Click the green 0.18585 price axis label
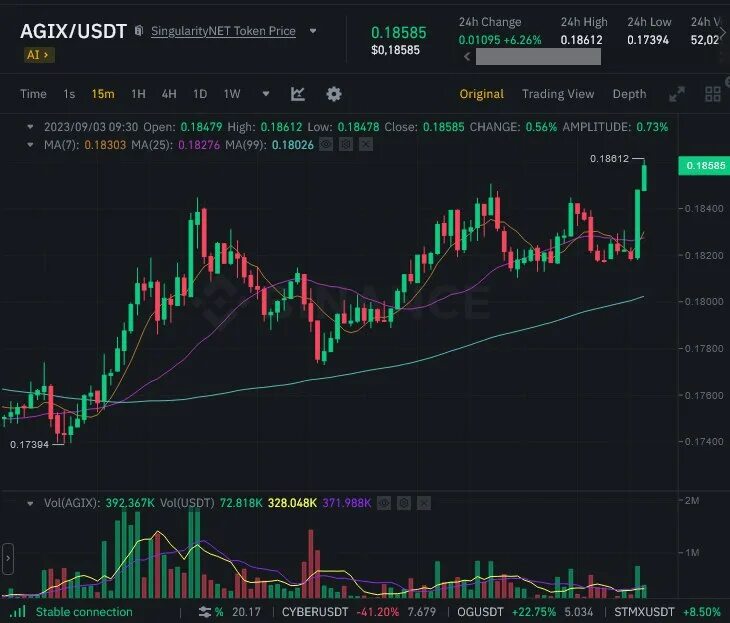 [704, 165]
